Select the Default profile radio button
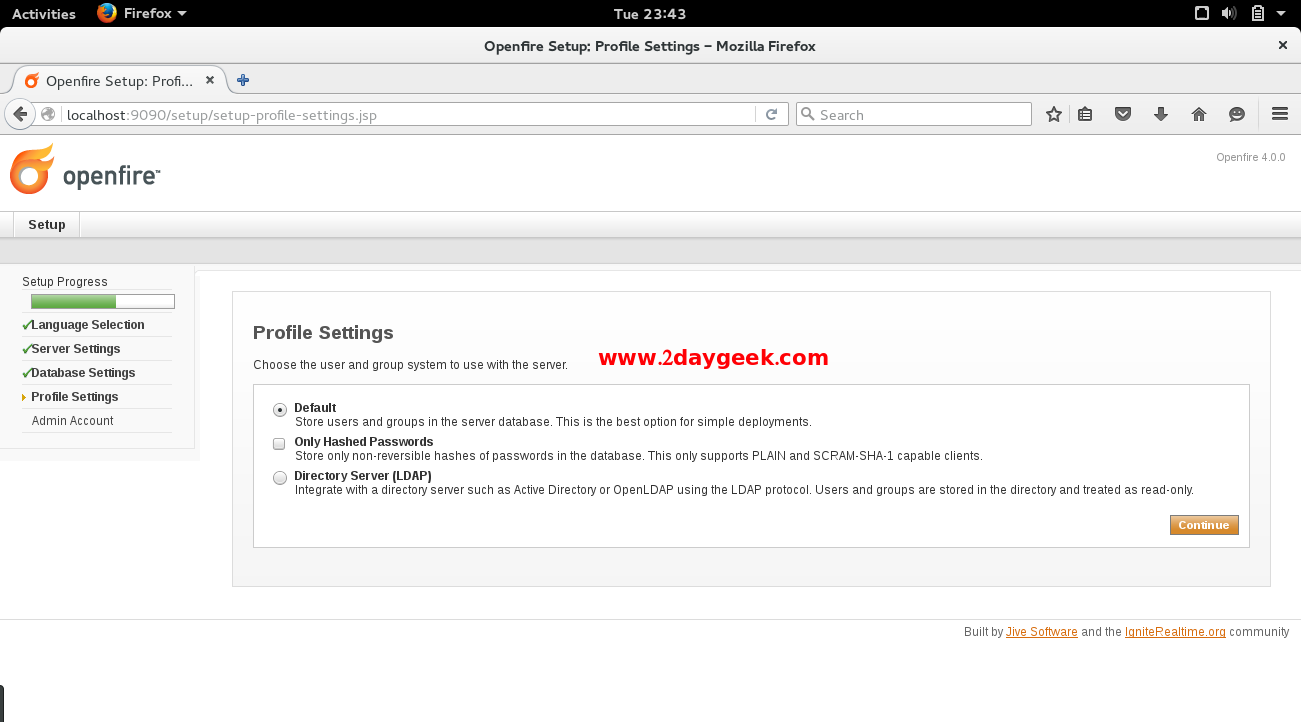Screen dimensions: 1301x722 pos(280,410)
